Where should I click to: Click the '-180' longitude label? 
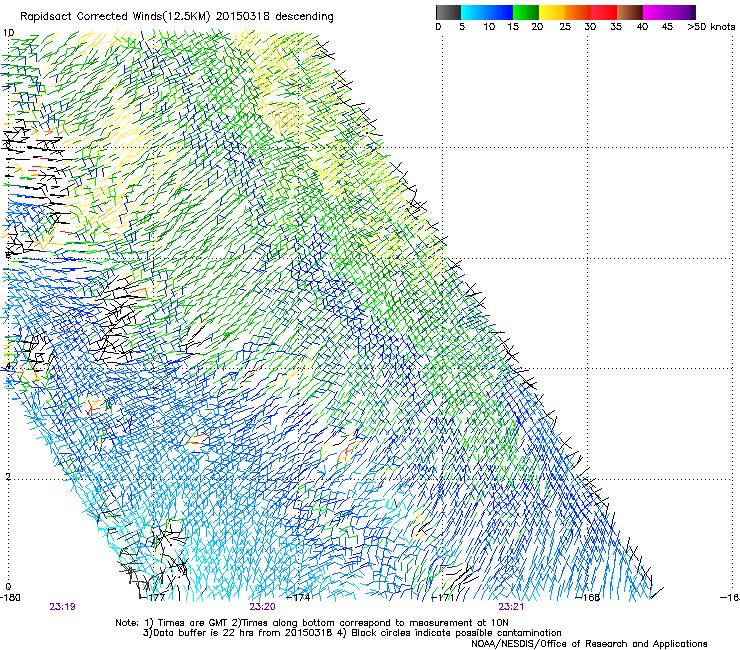click(x=10, y=598)
